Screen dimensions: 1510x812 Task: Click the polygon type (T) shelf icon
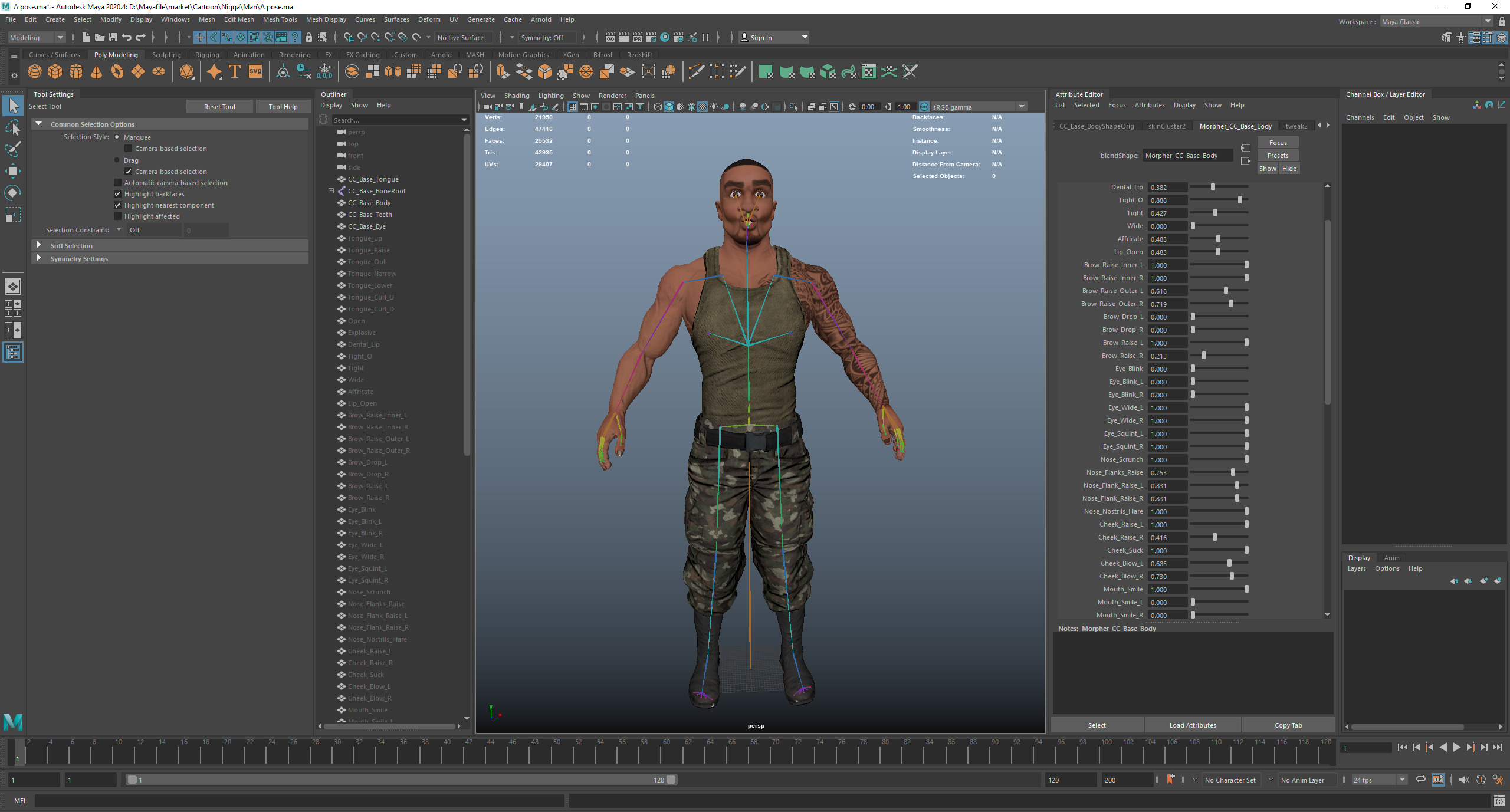click(235, 72)
